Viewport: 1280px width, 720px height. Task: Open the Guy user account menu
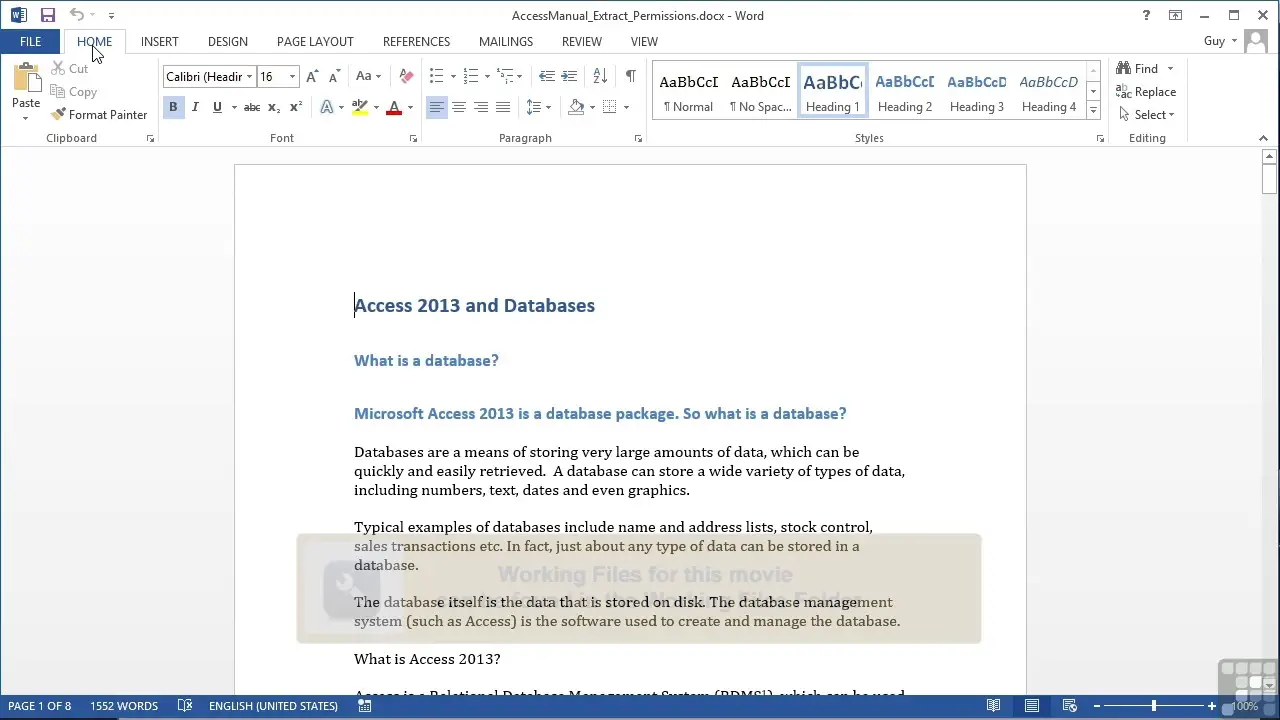(x=1220, y=41)
